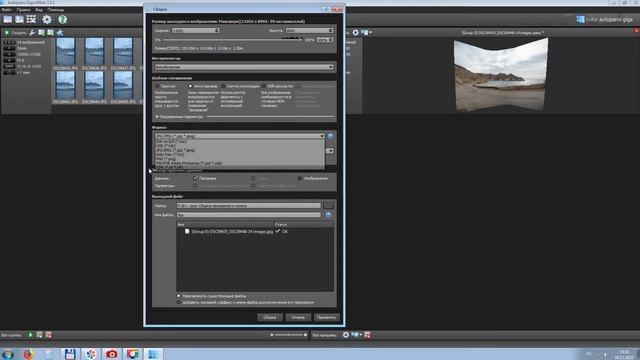Toggle the Изображения checkbox
The width and height of the screenshot is (640, 360).
[x=300, y=178]
